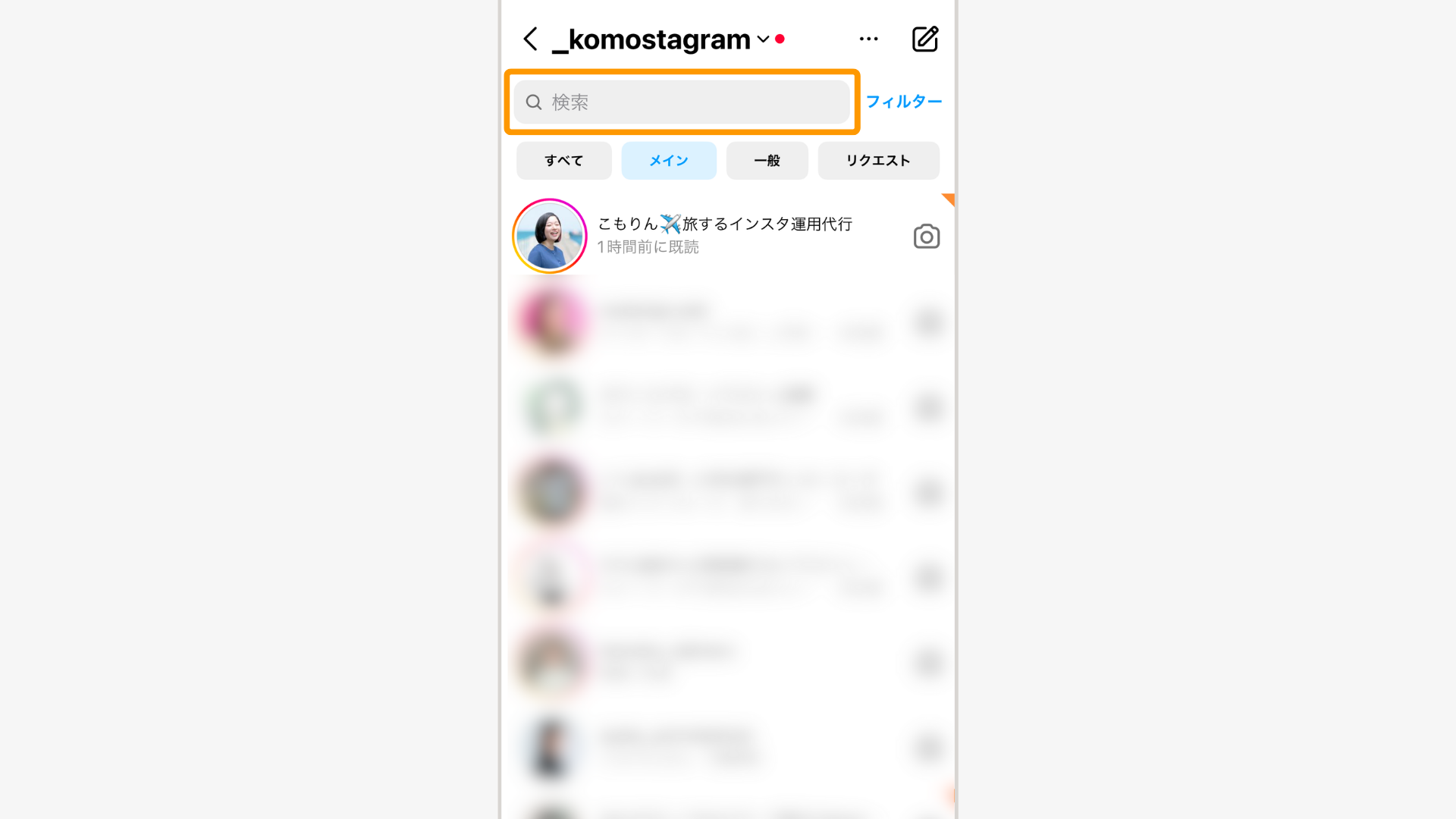Switch to the メイン tab

[669, 161]
